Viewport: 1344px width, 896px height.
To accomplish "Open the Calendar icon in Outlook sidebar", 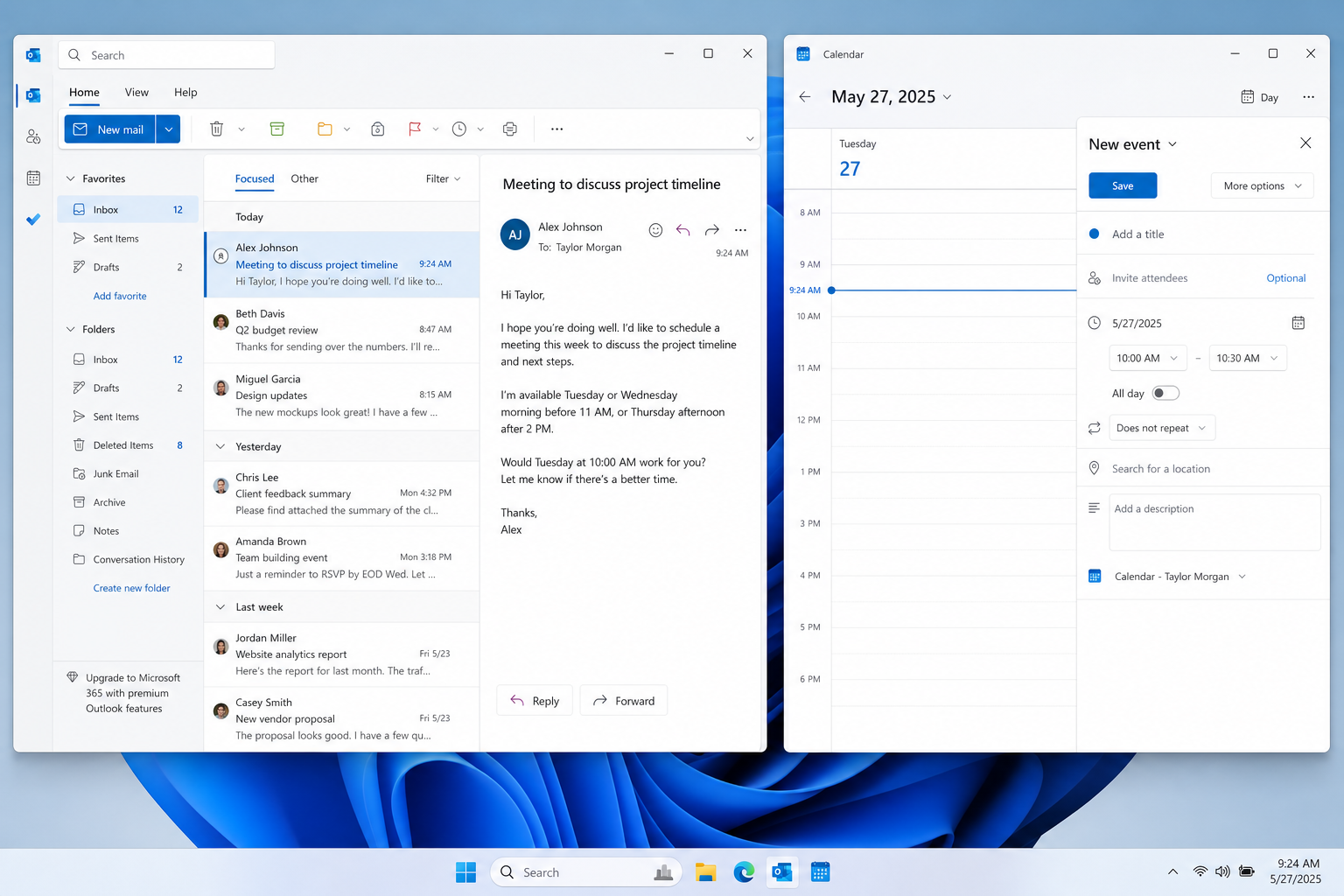I will click(33, 178).
